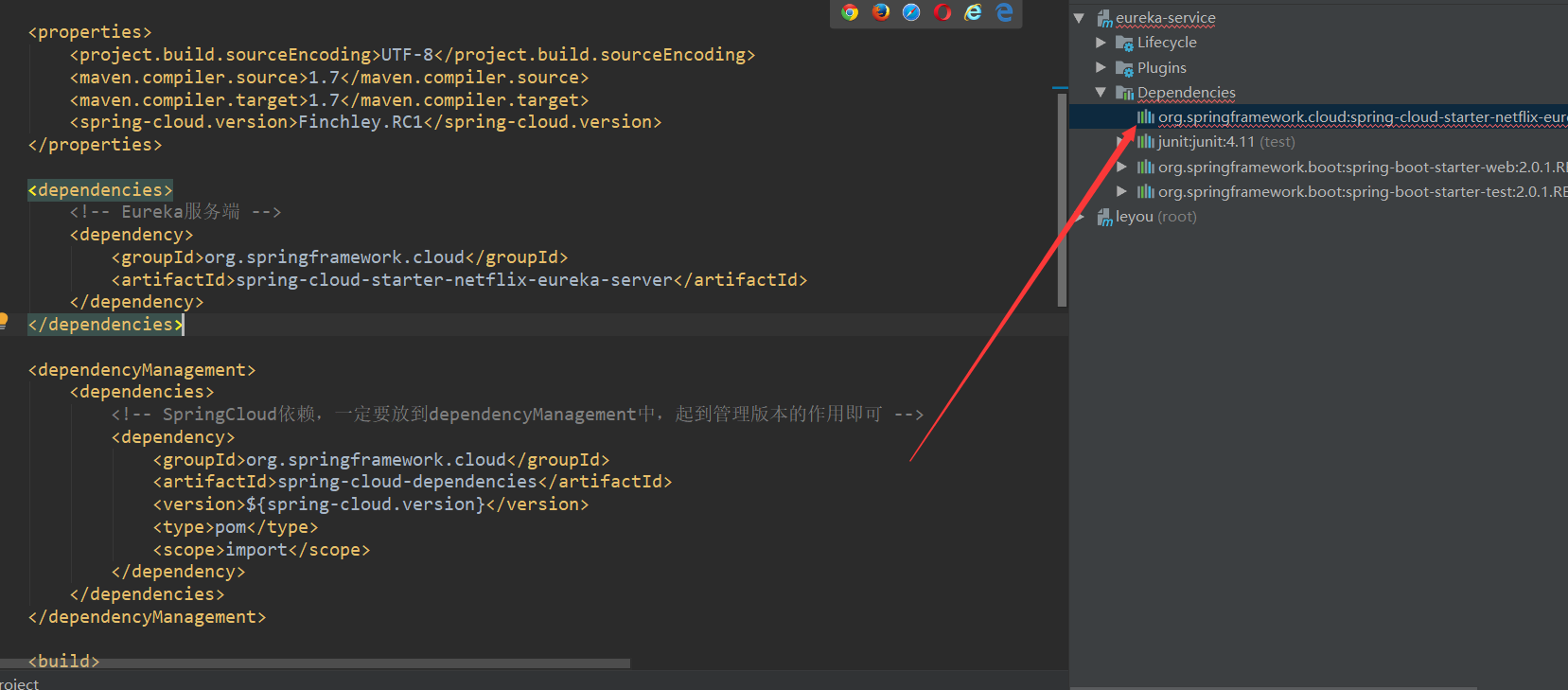This screenshot has width=1568, height=690.
Task: Click the opening <dependencyManagement> tag
Action: click(x=142, y=370)
